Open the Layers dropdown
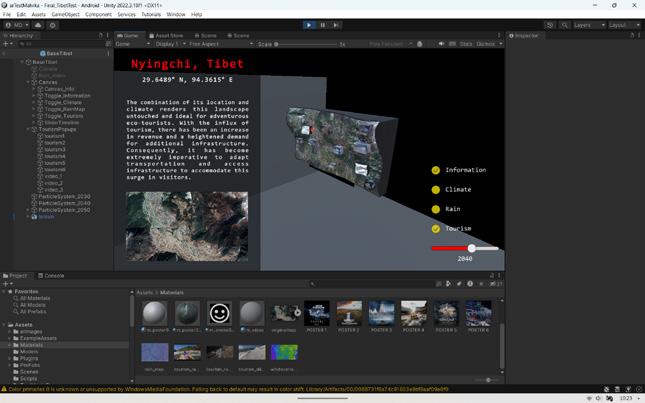 [586, 25]
